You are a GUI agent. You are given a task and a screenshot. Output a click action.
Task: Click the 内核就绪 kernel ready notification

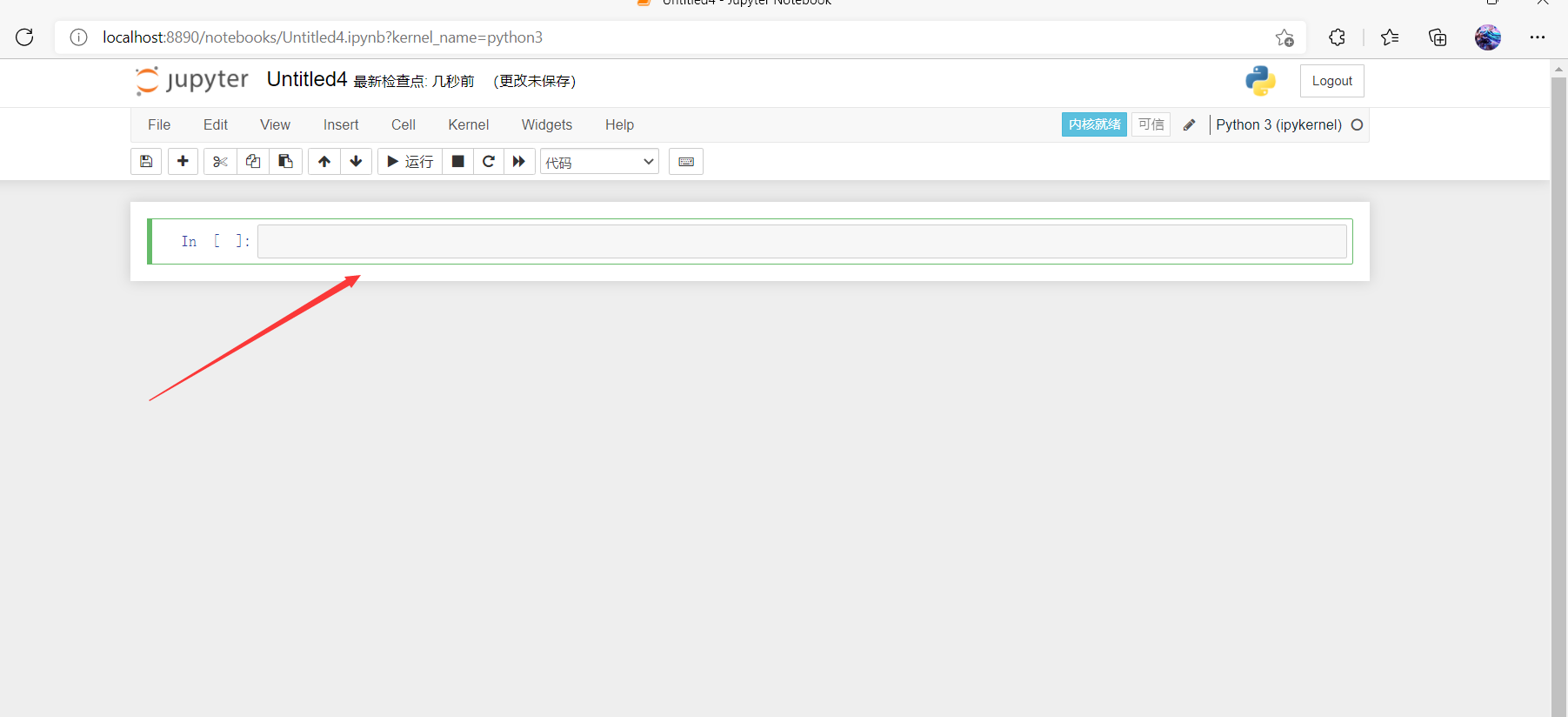(x=1094, y=124)
